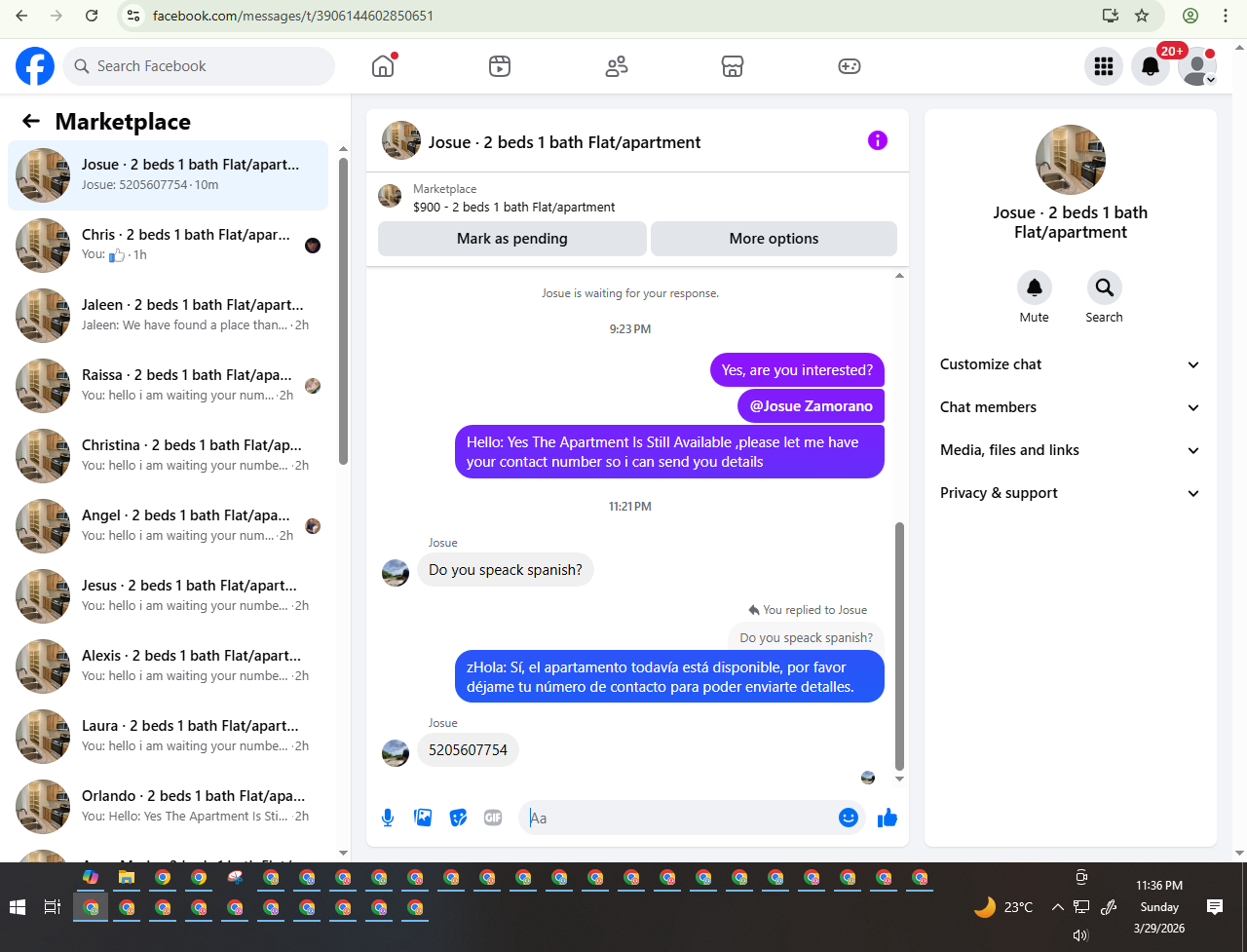Reload the page in Chrome
The height and width of the screenshot is (952, 1247).
pyautogui.click(x=92, y=16)
